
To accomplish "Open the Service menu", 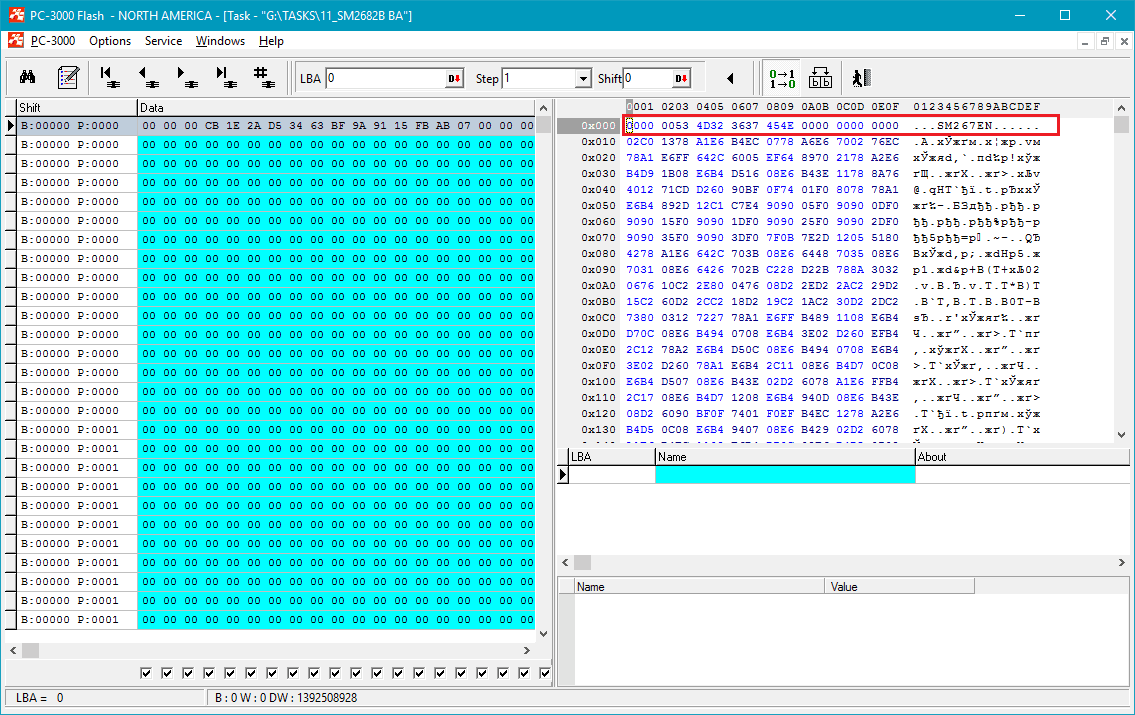I will [164, 41].
